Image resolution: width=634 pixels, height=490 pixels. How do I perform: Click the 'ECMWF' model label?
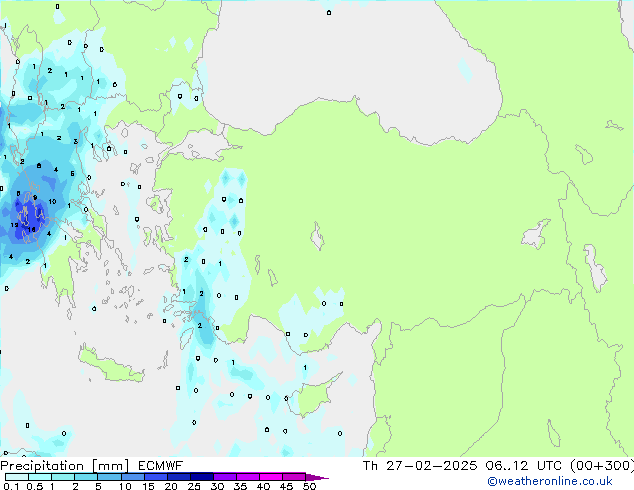161,466
